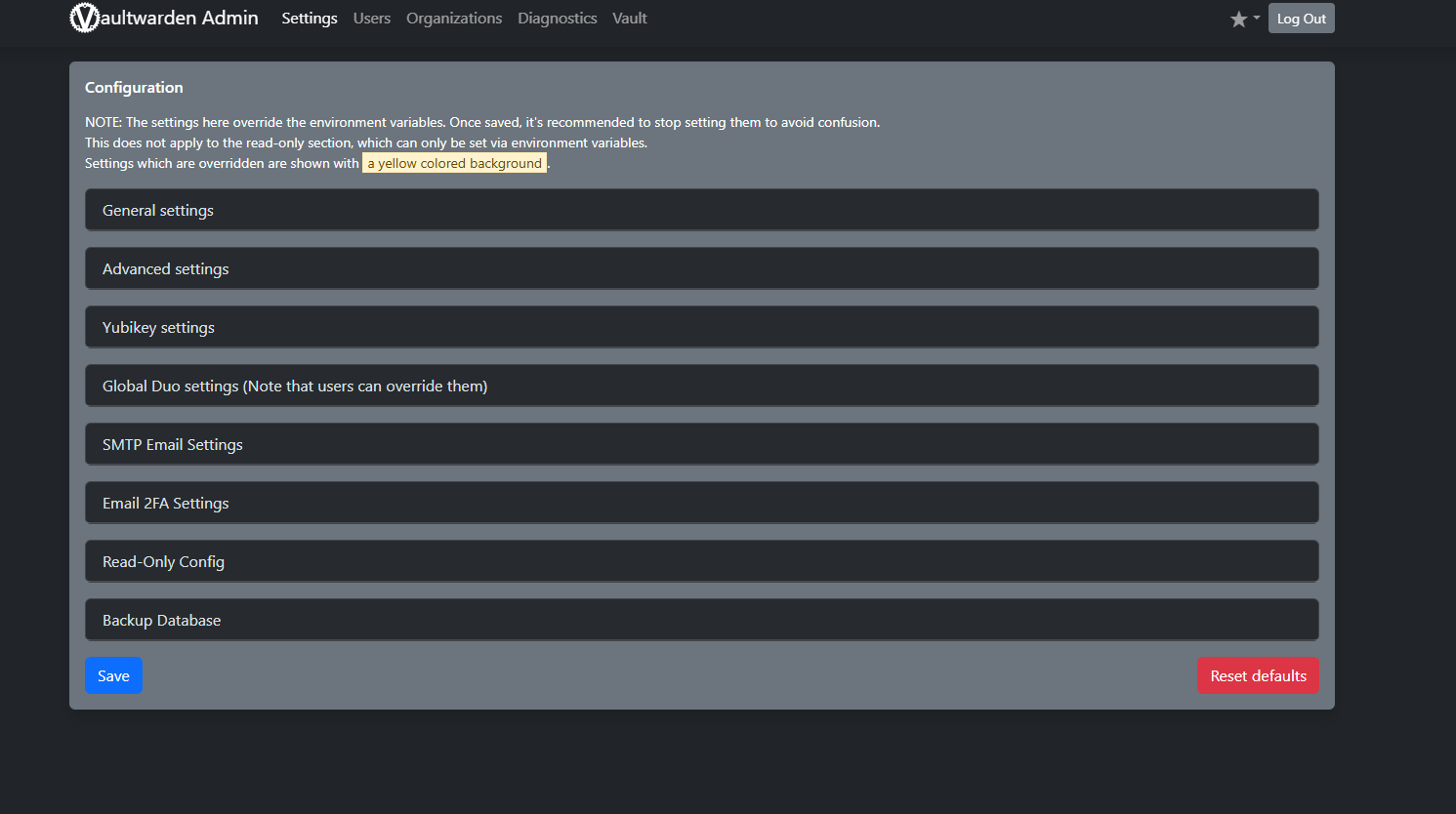
Task: Expand the Backup Database section
Action: [x=701, y=620]
